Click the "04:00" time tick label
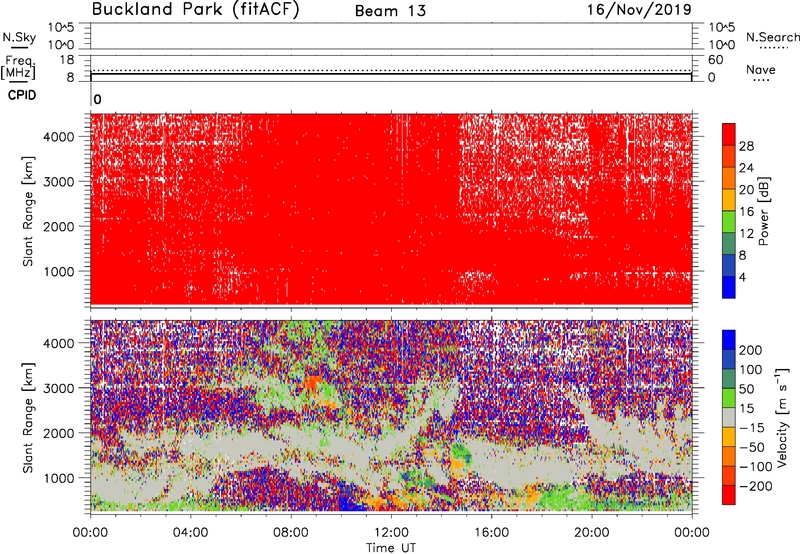Screen dimensions: 800x554 [191, 533]
